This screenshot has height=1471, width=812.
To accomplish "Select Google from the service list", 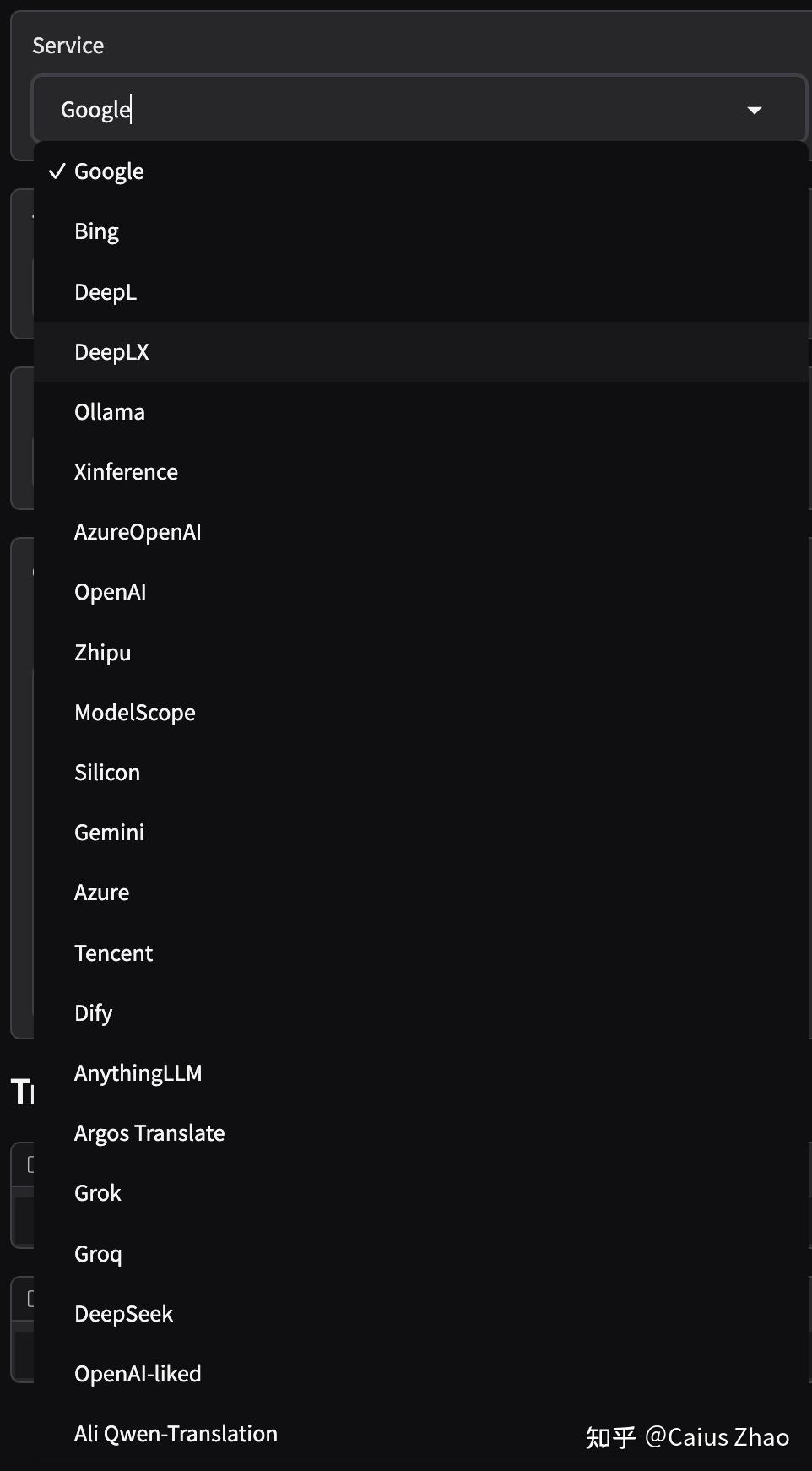I will 110,171.
